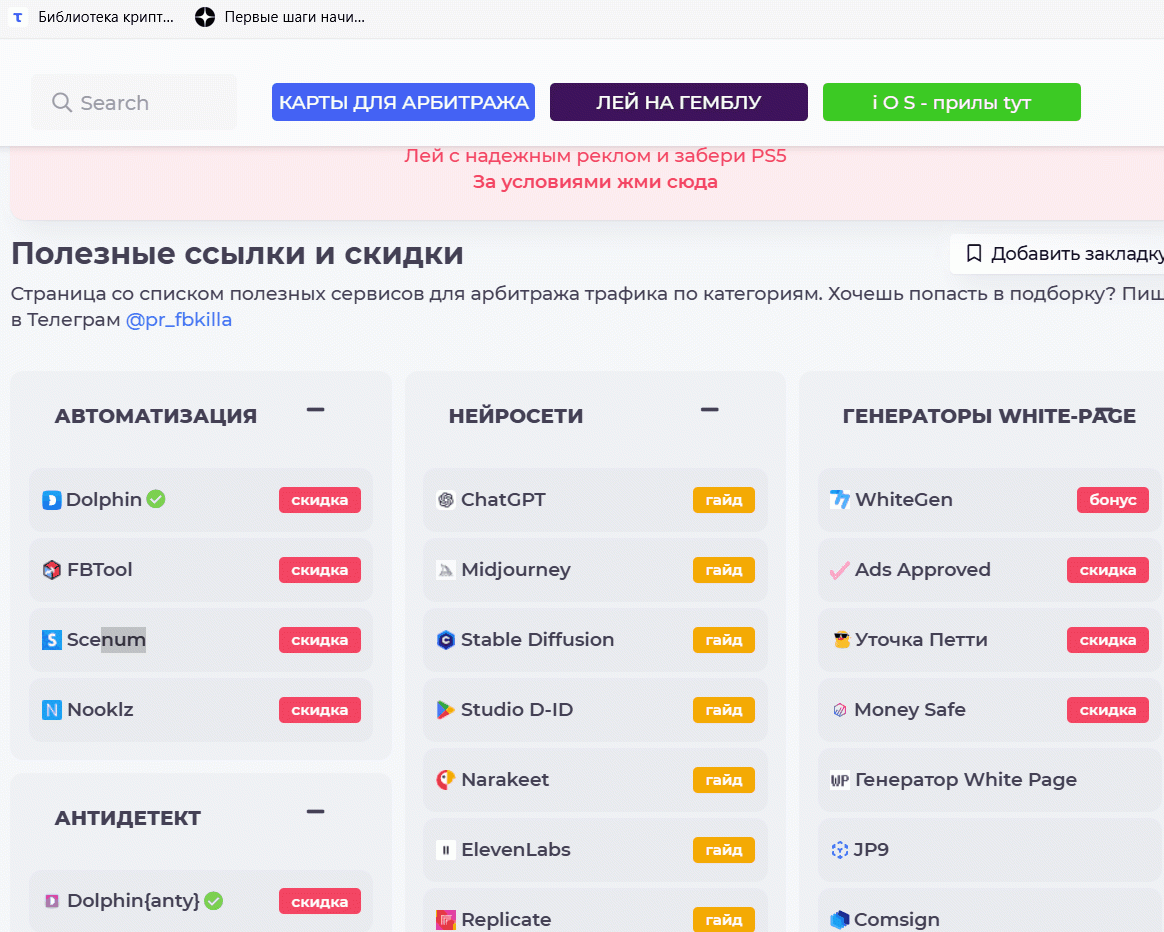Click the гайд badge for Midjourney
Image resolution: width=1164 pixels, height=932 pixels.
click(x=724, y=570)
